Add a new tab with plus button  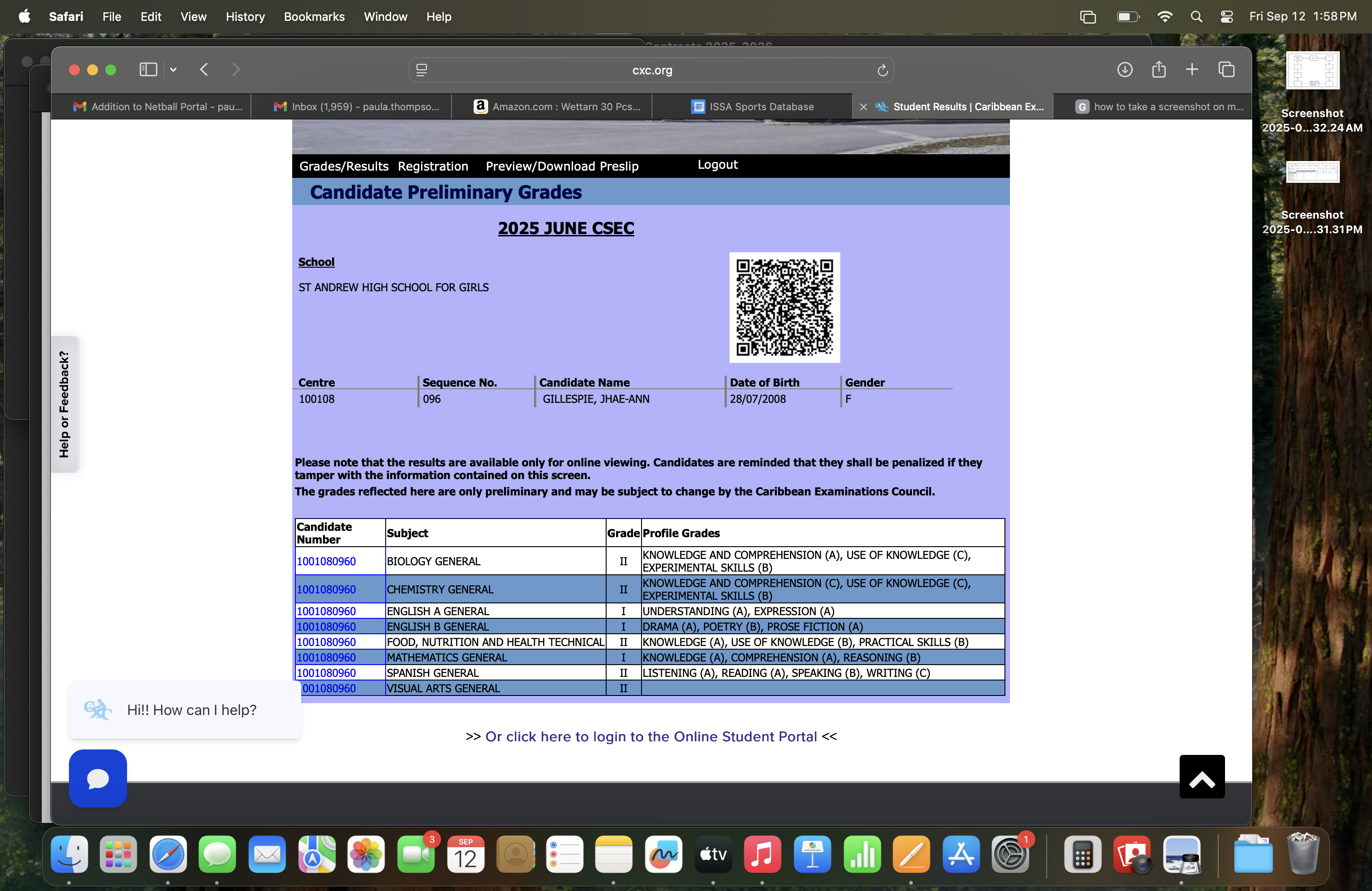tap(1192, 70)
